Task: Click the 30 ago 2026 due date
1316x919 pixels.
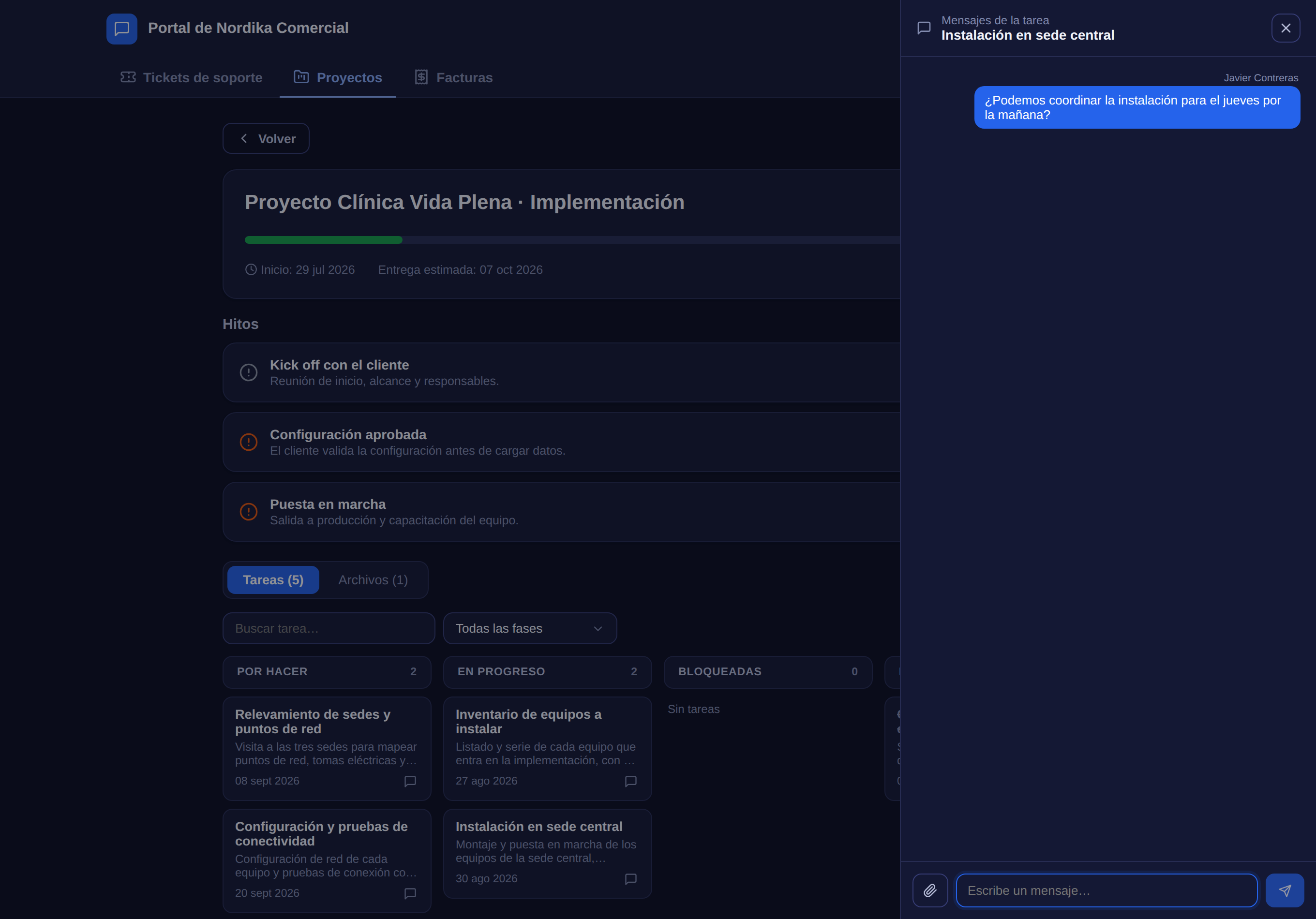Action: click(x=487, y=879)
